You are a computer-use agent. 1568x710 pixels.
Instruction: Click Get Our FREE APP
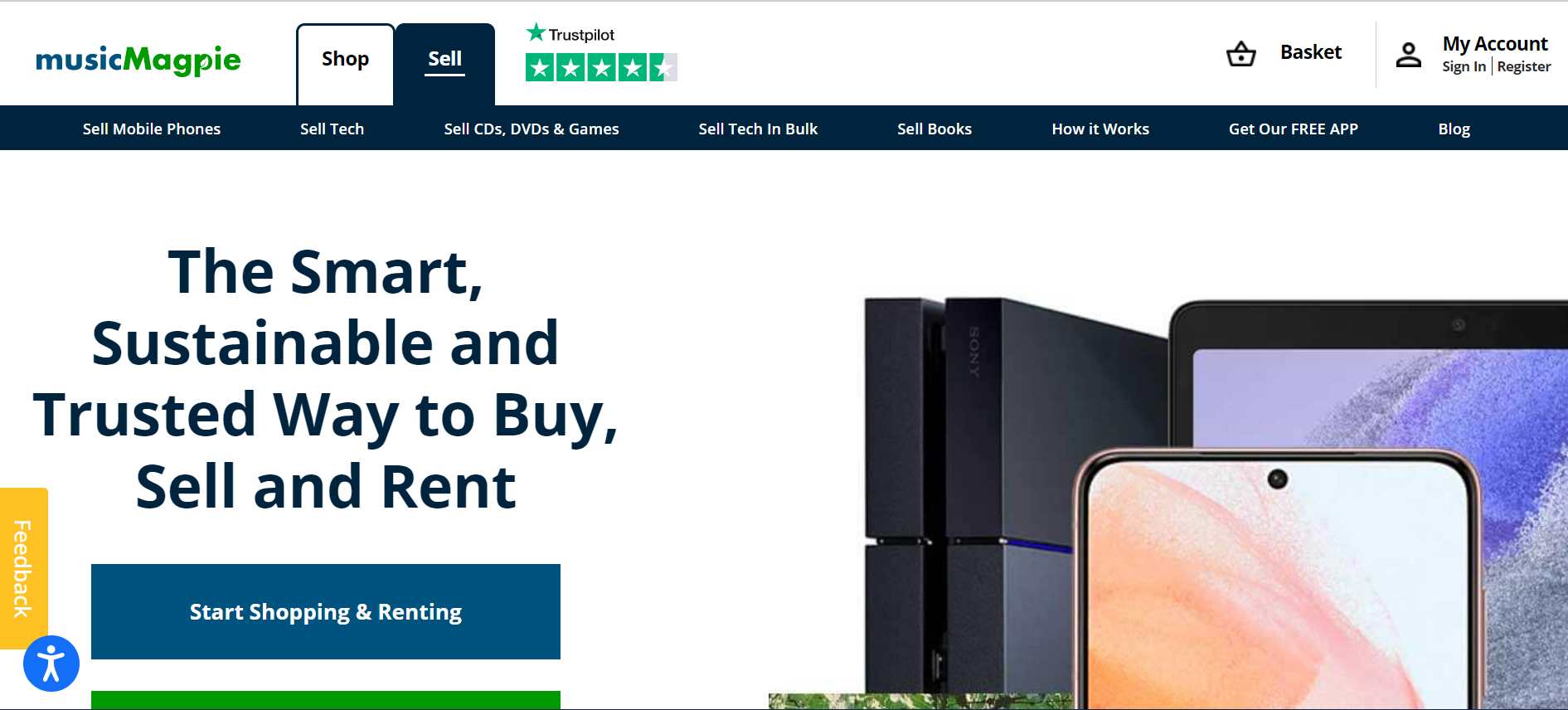1294,129
